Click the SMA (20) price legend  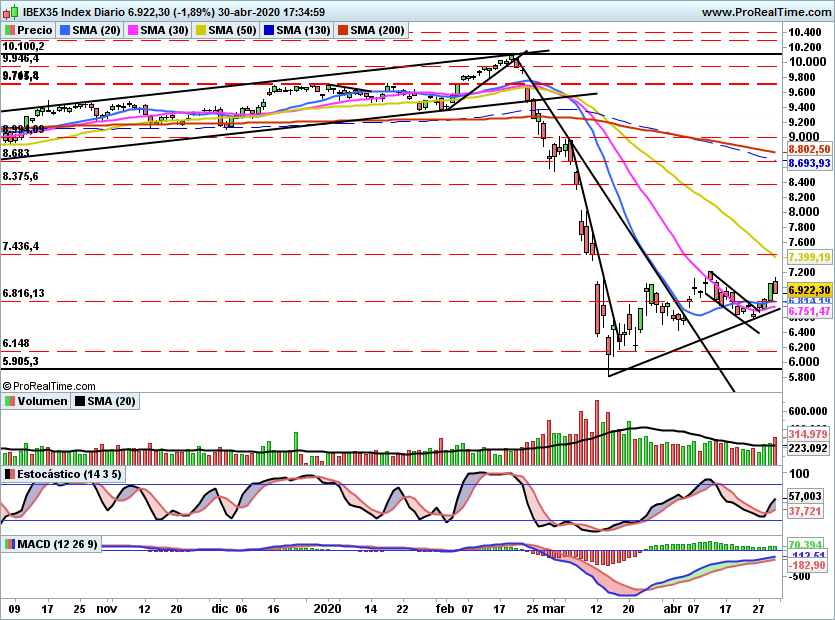pyautogui.click(x=96, y=30)
